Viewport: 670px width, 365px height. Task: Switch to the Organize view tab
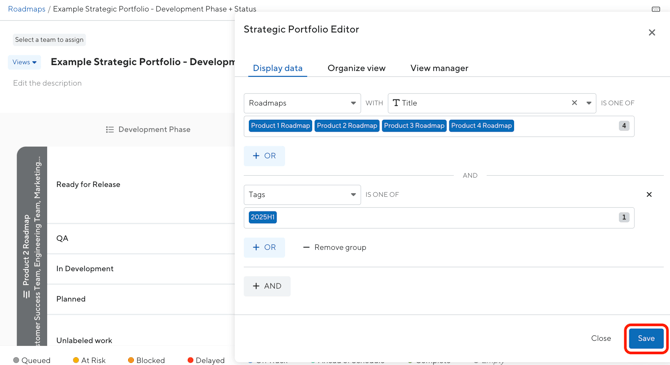tap(356, 68)
